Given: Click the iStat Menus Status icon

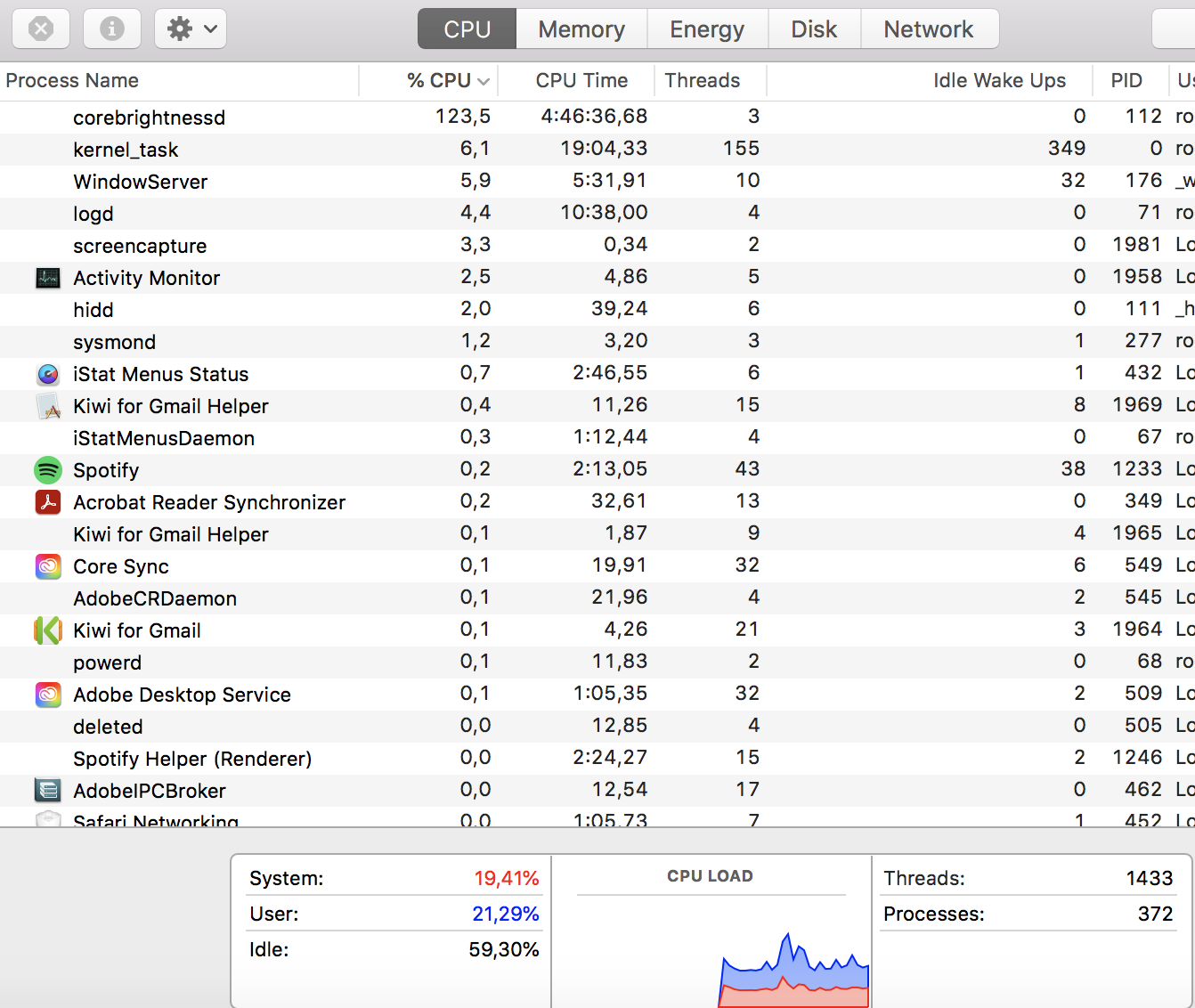Looking at the screenshot, I should (x=48, y=374).
